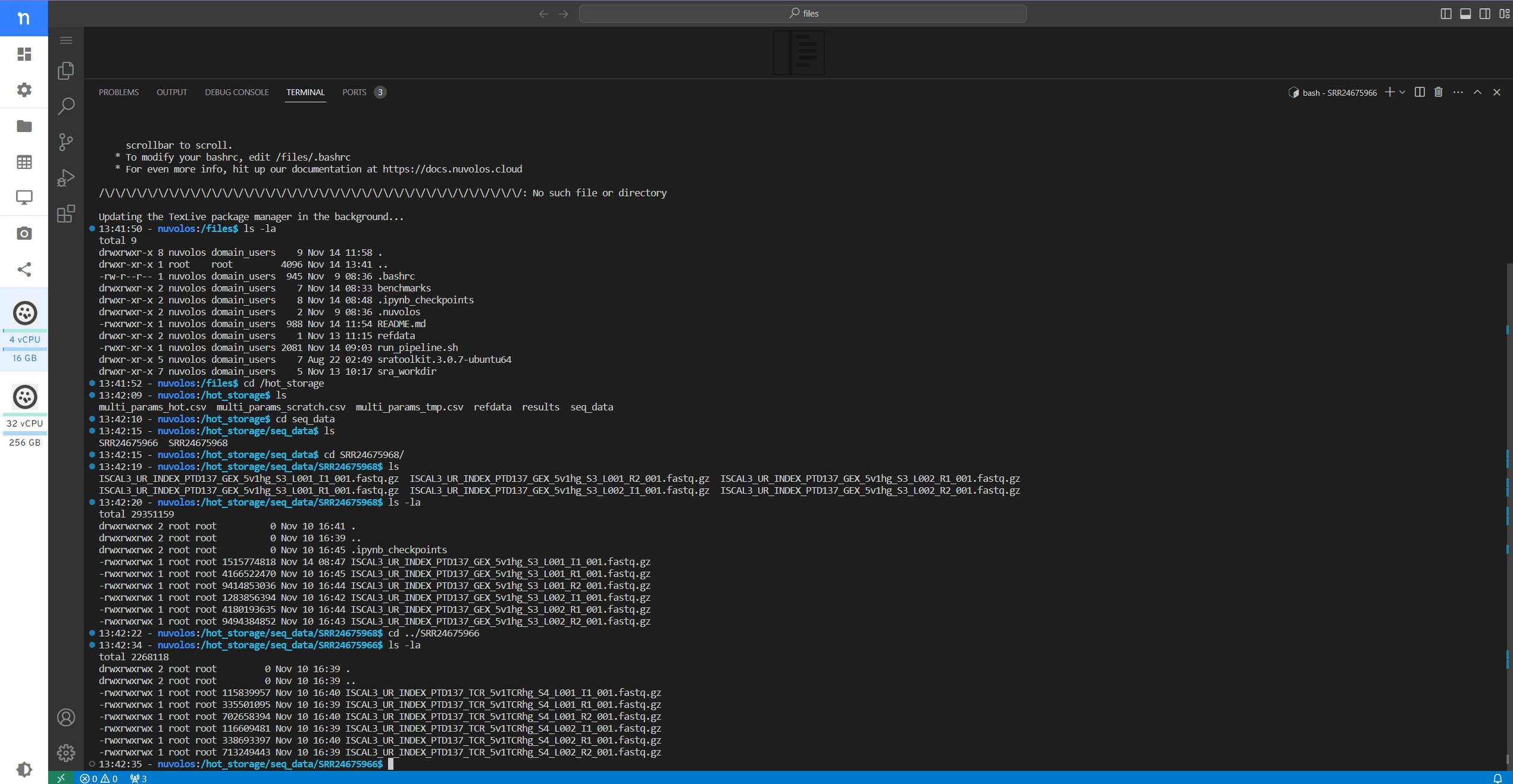The image size is (1513, 784).
Task: Switch to the PORTS tab
Action: tap(354, 92)
